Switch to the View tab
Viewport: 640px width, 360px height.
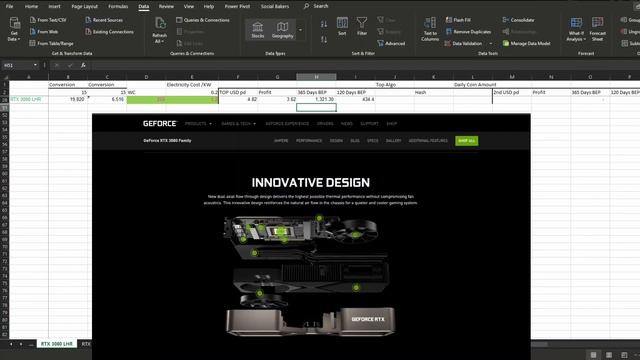(189, 7)
